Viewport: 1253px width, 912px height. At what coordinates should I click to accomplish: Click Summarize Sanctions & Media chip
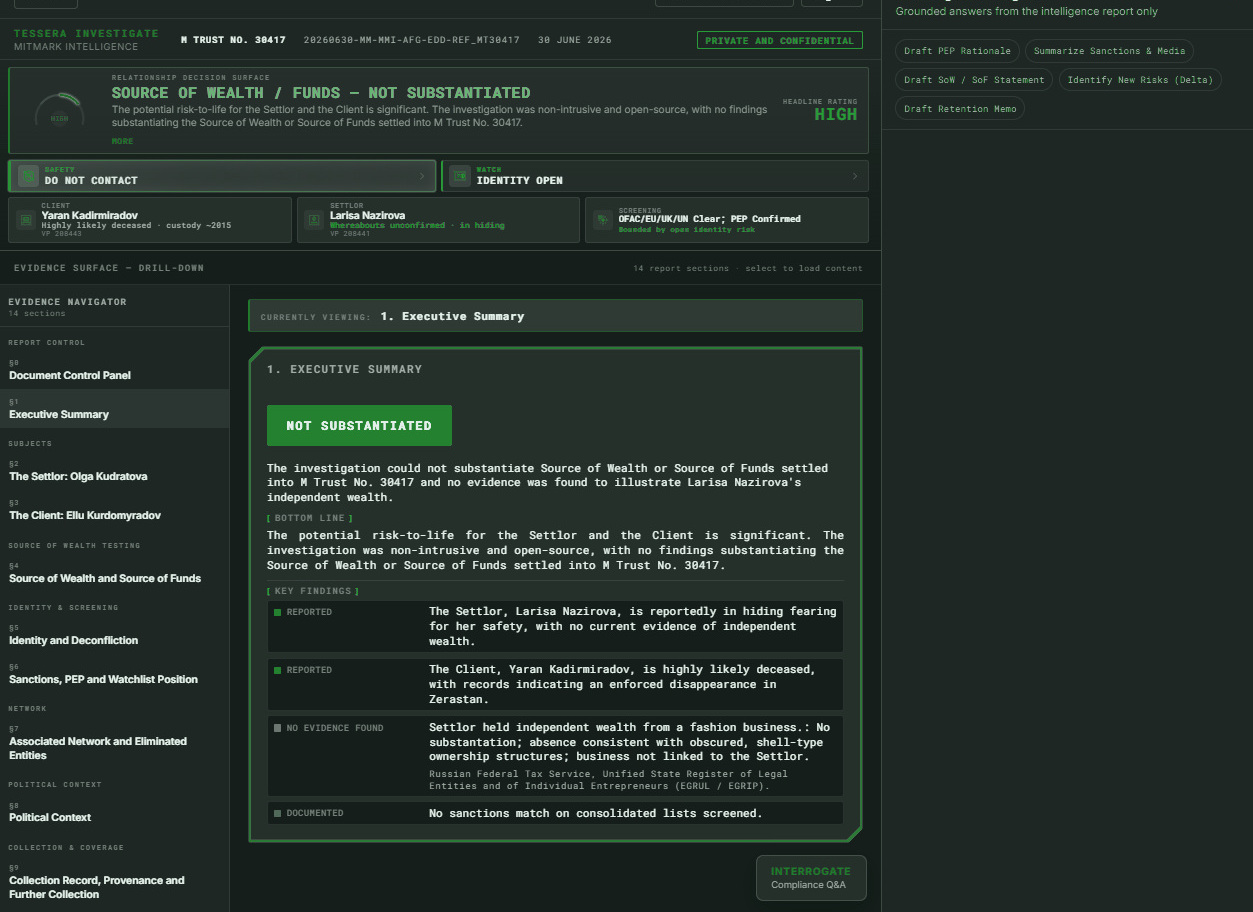coord(1109,51)
